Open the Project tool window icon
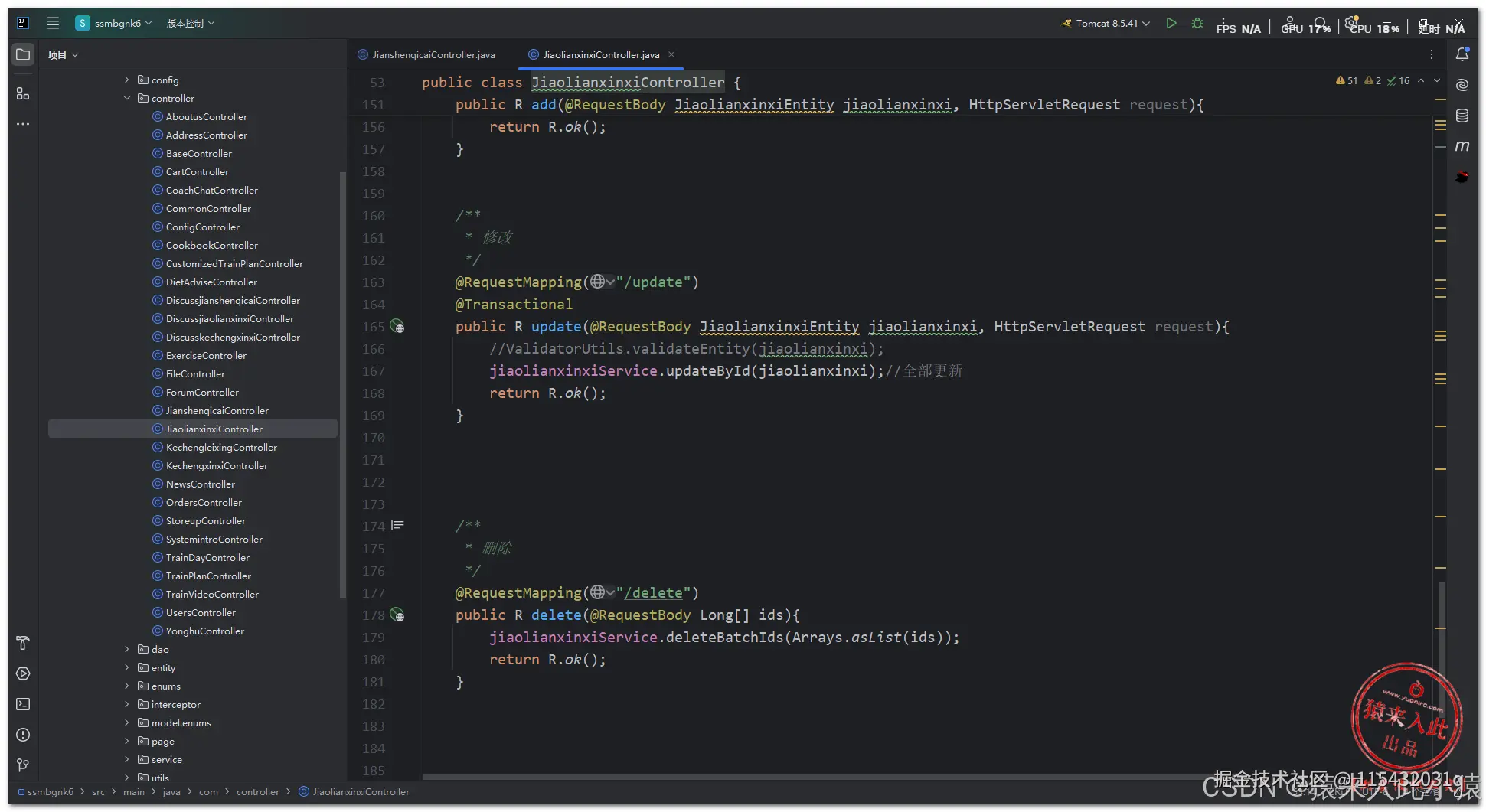This screenshot has width=1486, height=812. (x=23, y=54)
